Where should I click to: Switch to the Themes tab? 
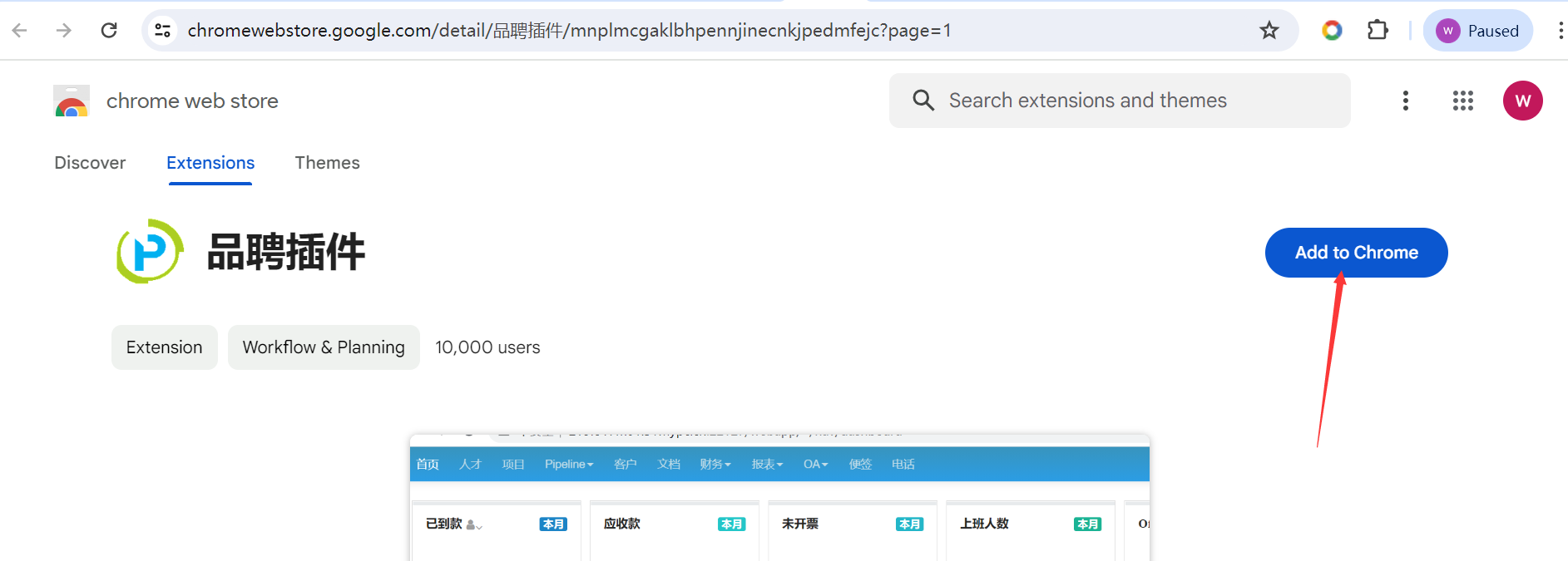click(328, 163)
